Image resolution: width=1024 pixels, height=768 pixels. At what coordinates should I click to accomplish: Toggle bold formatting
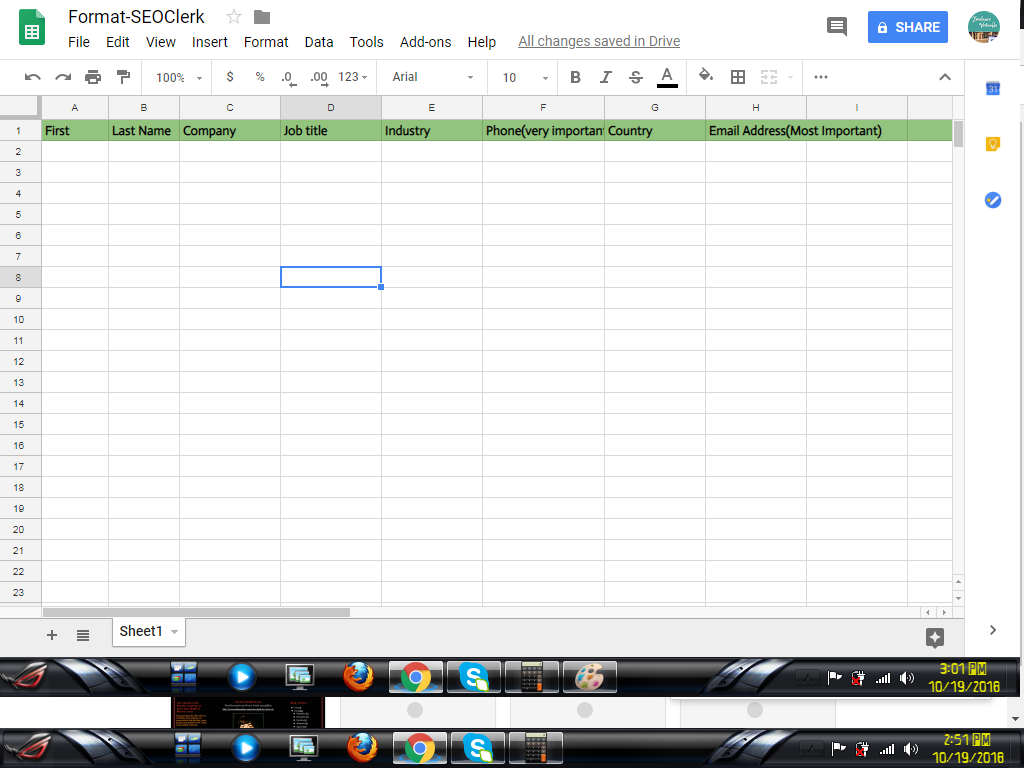[575, 77]
